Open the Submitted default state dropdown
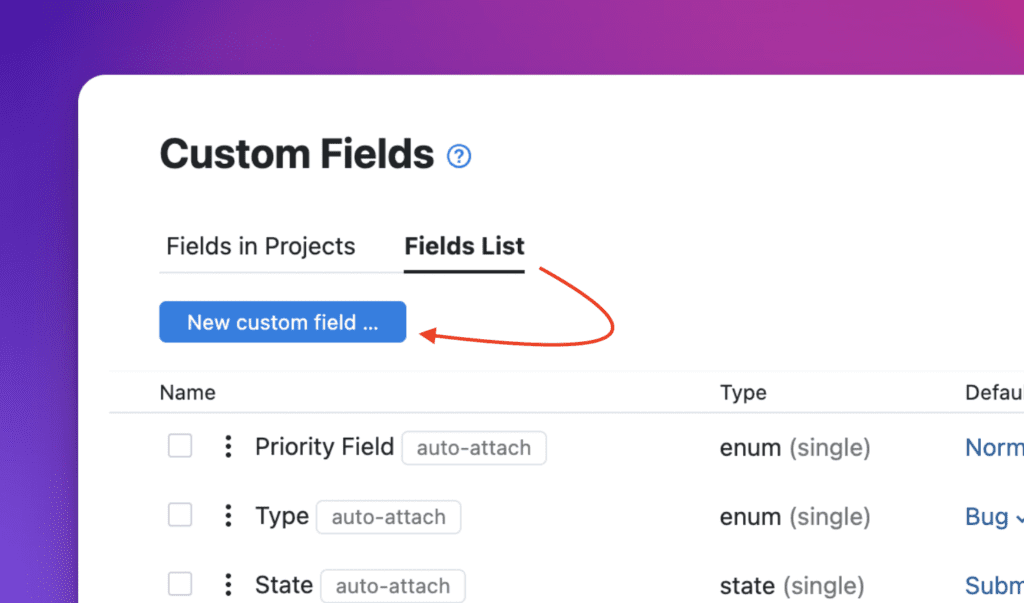 coord(995,586)
